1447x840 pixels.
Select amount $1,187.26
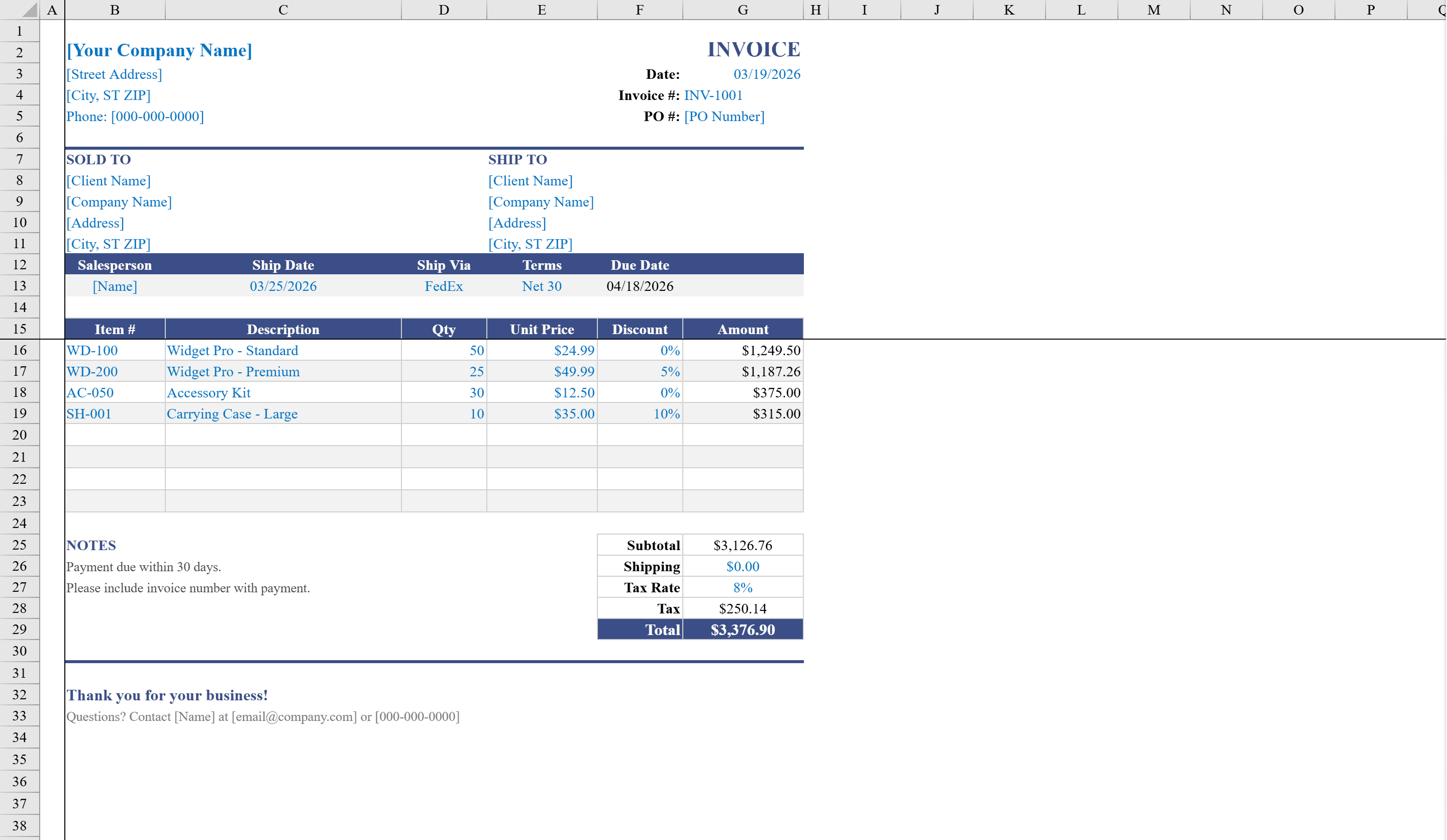point(743,371)
